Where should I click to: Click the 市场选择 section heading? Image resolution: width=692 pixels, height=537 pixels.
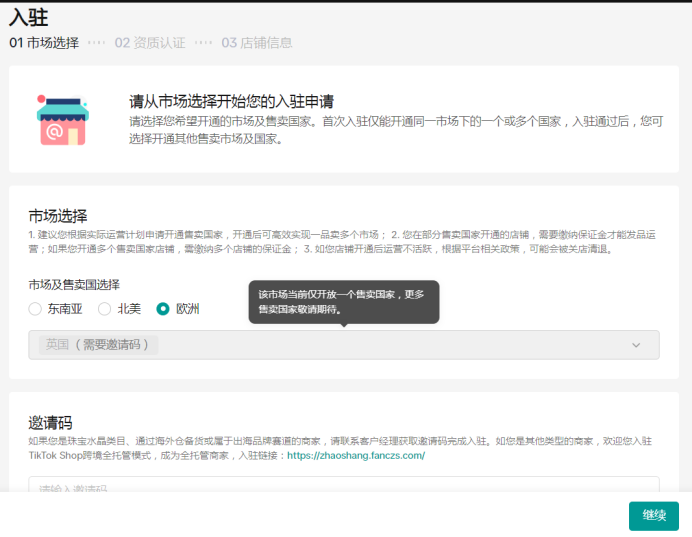pos(58,216)
